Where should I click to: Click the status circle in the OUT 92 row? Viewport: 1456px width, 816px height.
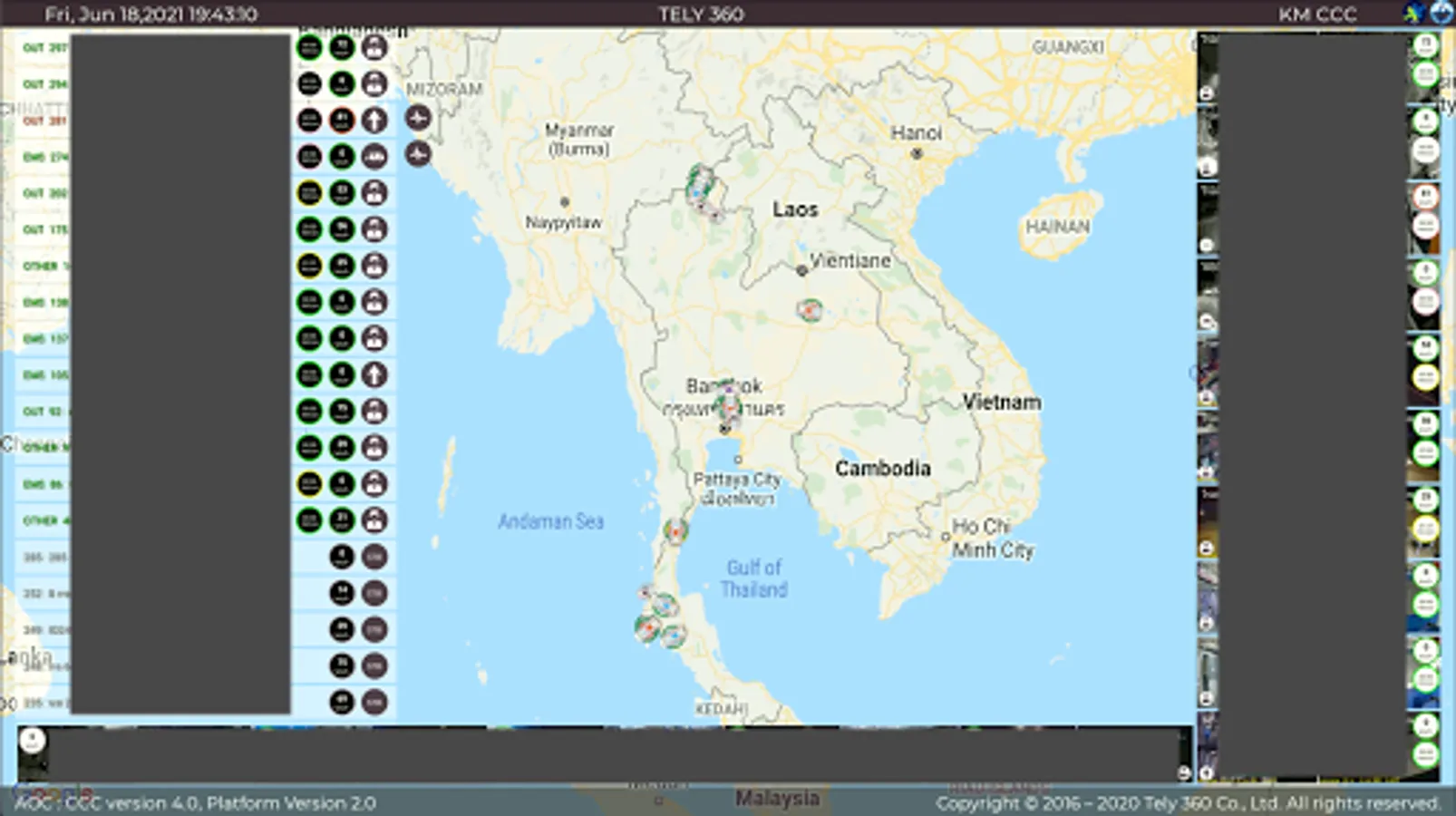309,411
